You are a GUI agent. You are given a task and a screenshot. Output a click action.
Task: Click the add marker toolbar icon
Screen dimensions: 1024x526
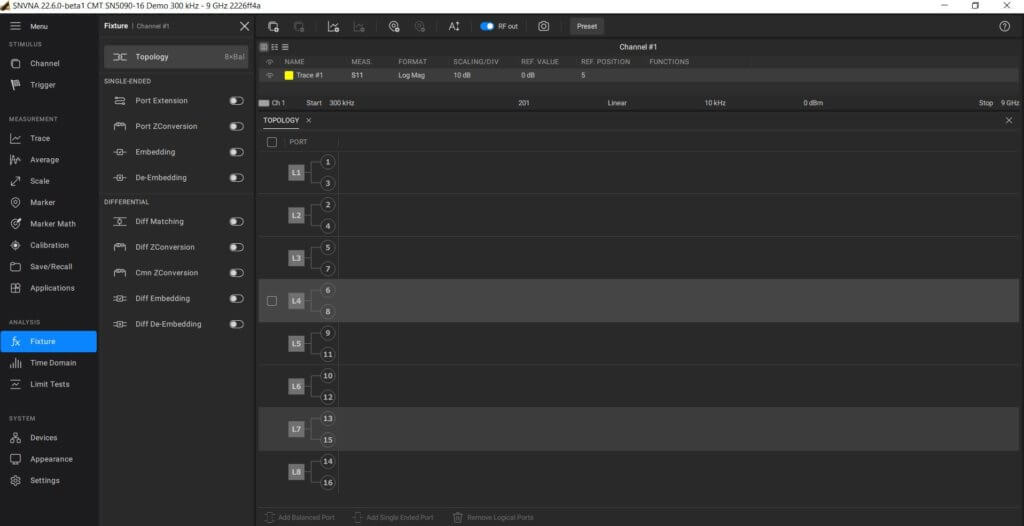394,27
